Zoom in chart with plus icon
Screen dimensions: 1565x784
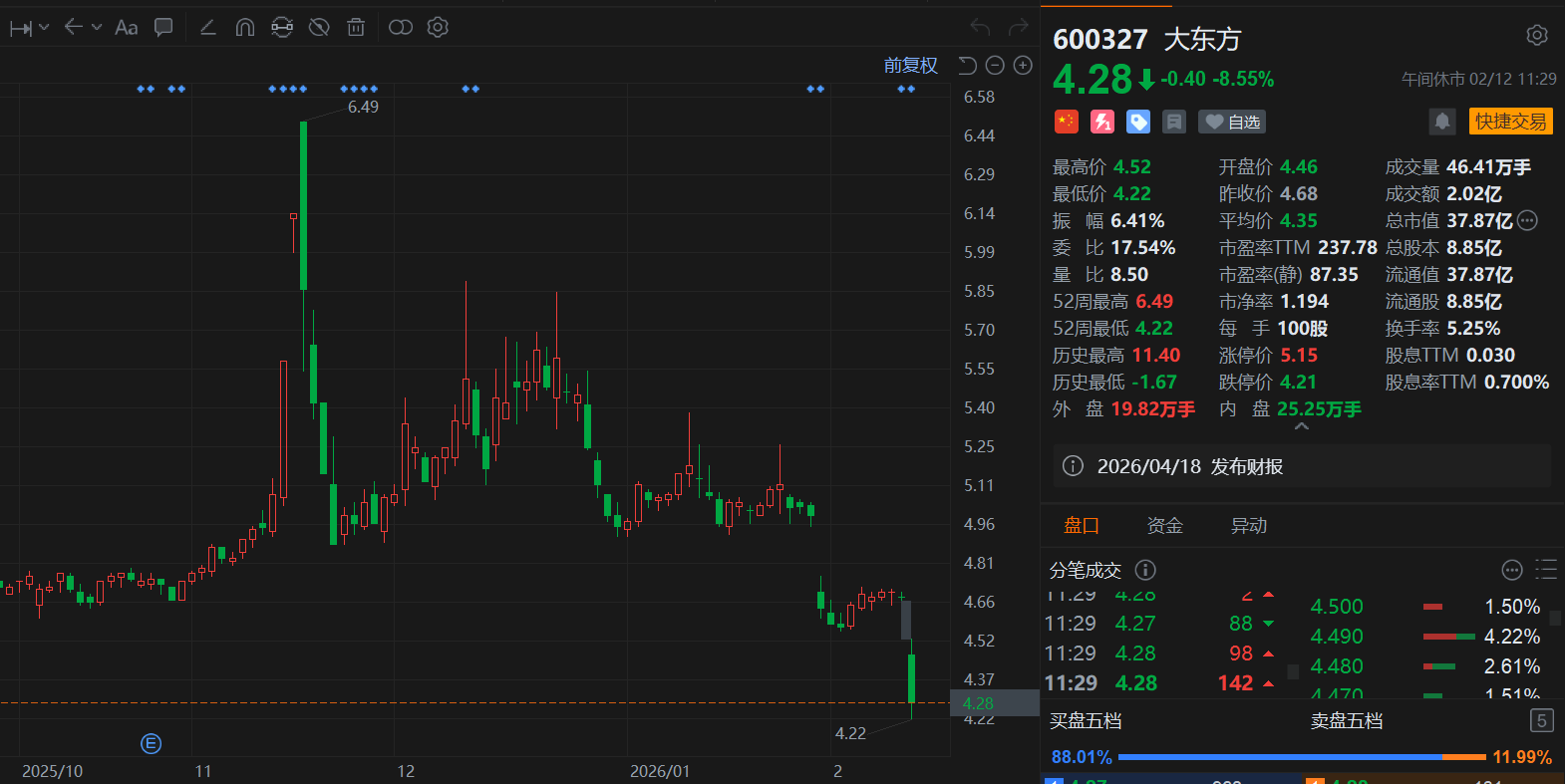tap(1023, 66)
